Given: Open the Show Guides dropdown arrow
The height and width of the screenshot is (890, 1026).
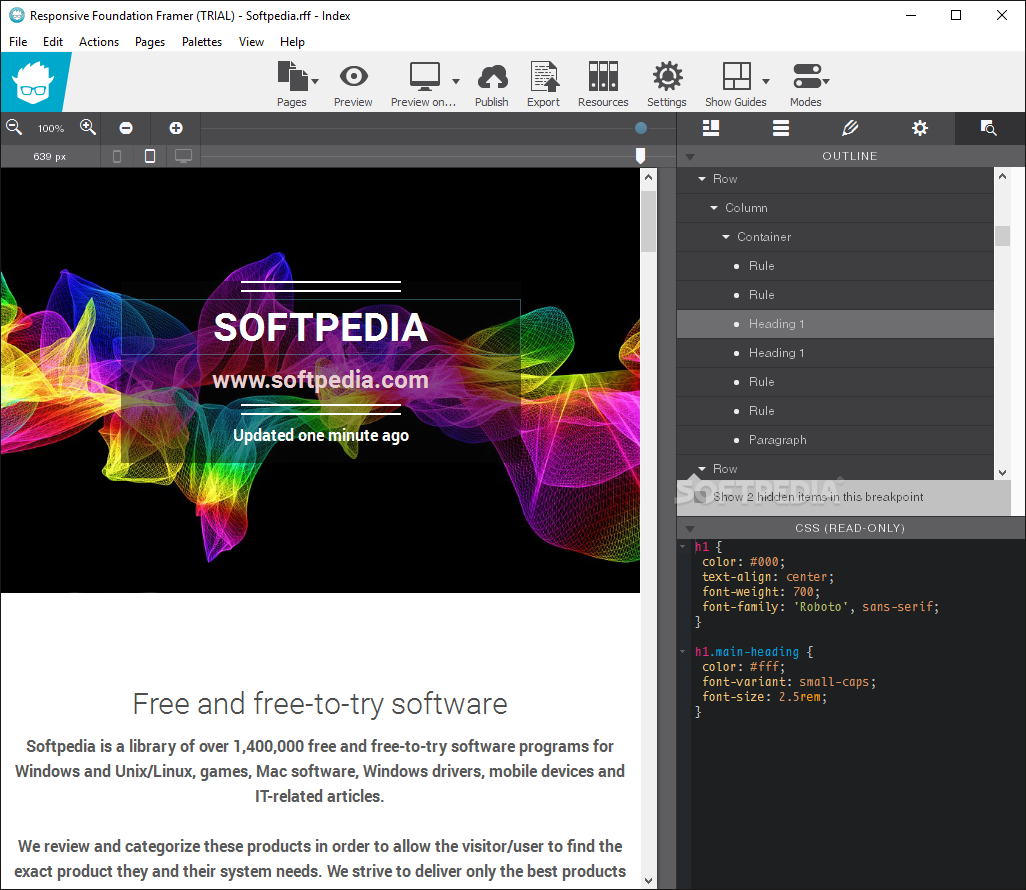Looking at the screenshot, I should (x=766, y=82).
